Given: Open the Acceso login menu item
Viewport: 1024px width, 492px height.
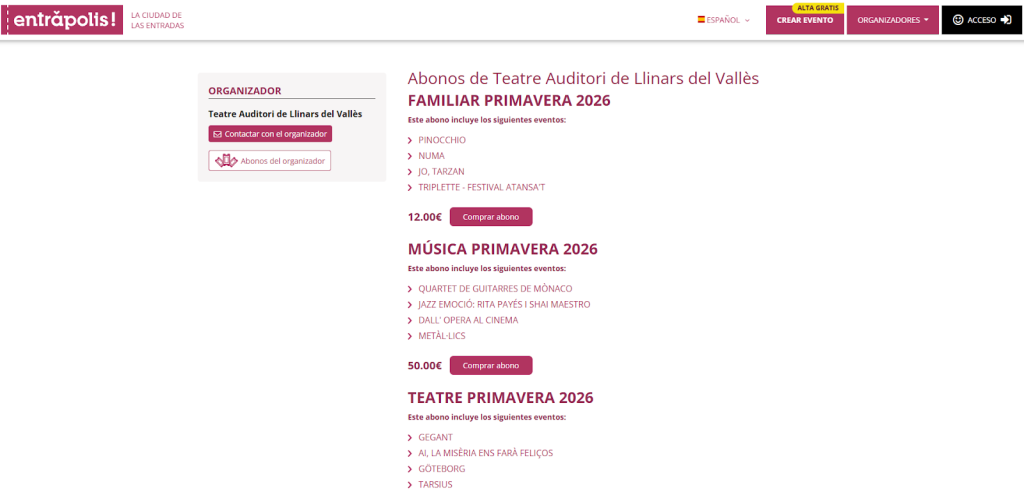Looking at the screenshot, I should pos(981,20).
